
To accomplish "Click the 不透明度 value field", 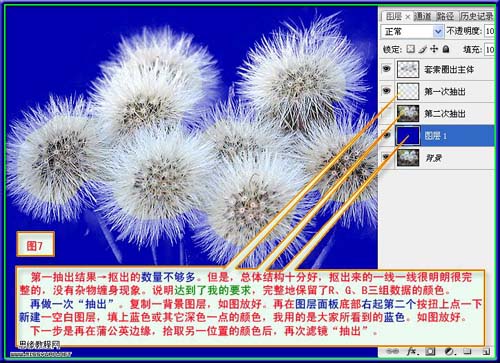I will (x=489, y=31).
